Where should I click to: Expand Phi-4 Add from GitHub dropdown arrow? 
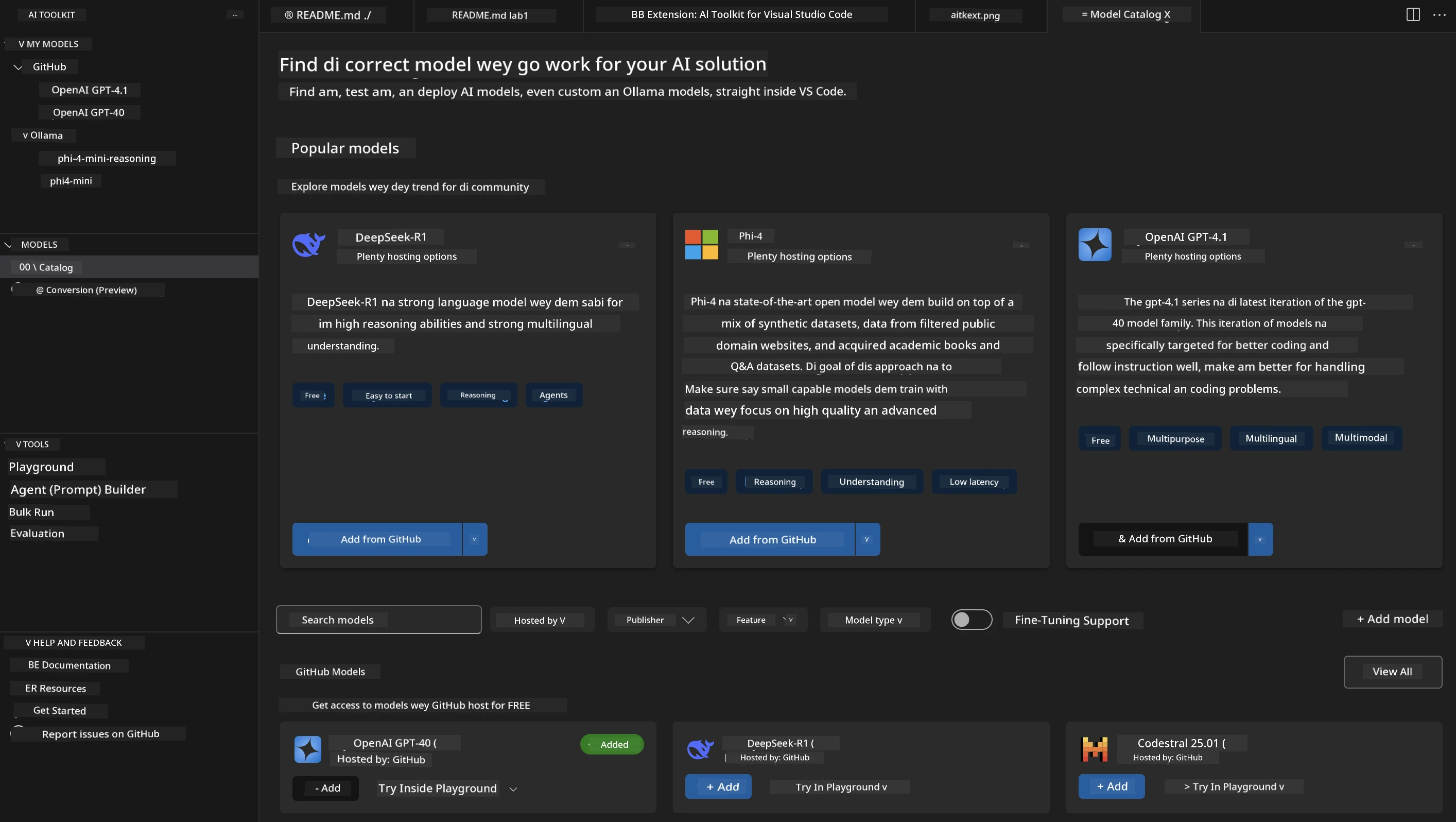[867, 539]
